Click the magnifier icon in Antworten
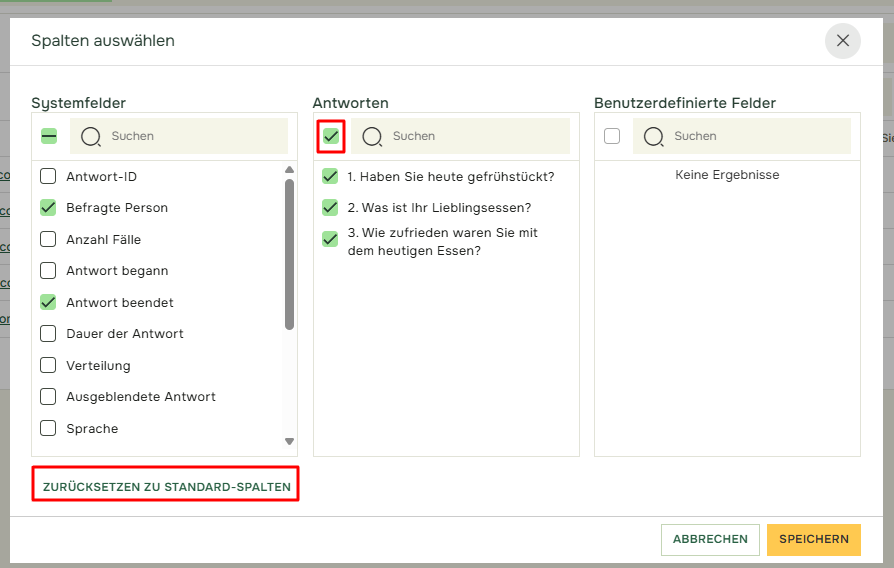Screen dimensions: 894x568 click(x=372, y=136)
